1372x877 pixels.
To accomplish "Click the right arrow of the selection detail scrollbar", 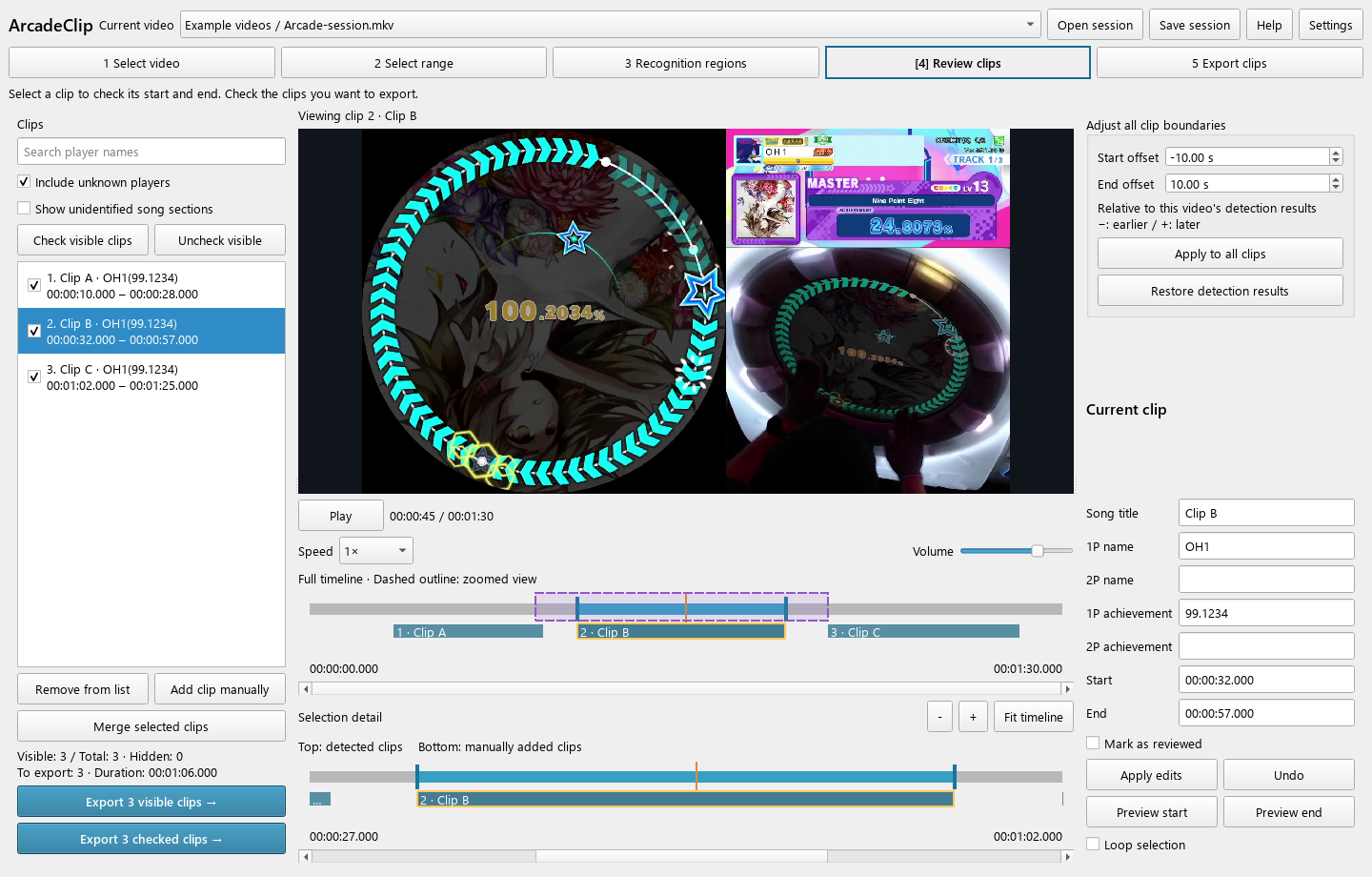I will (1067, 856).
